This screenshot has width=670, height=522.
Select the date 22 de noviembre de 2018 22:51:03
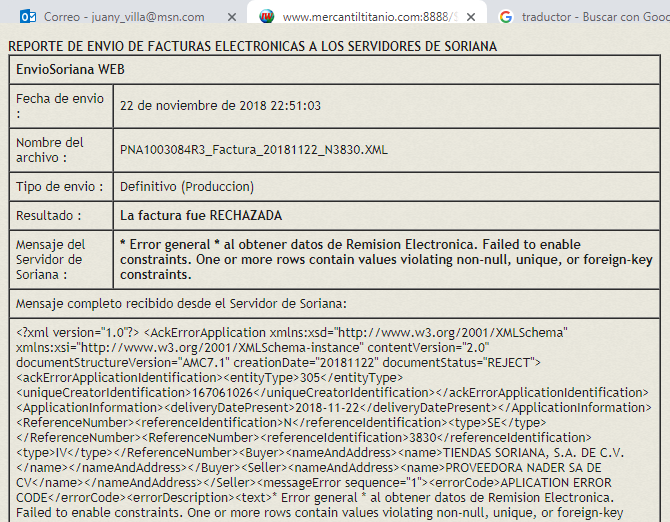pyautogui.click(x=220, y=106)
